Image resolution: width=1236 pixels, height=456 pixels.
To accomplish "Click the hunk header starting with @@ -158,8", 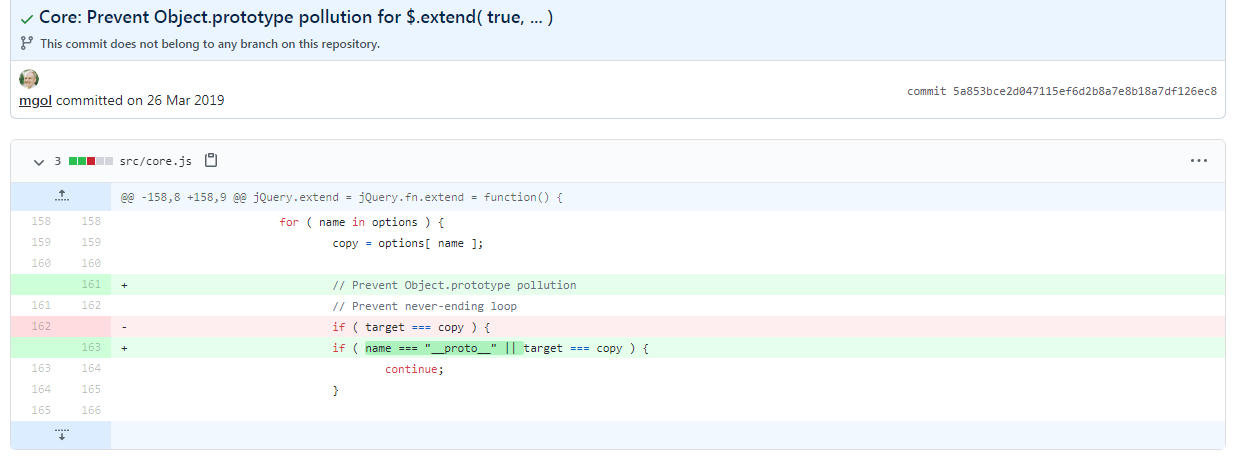I will point(342,197).
